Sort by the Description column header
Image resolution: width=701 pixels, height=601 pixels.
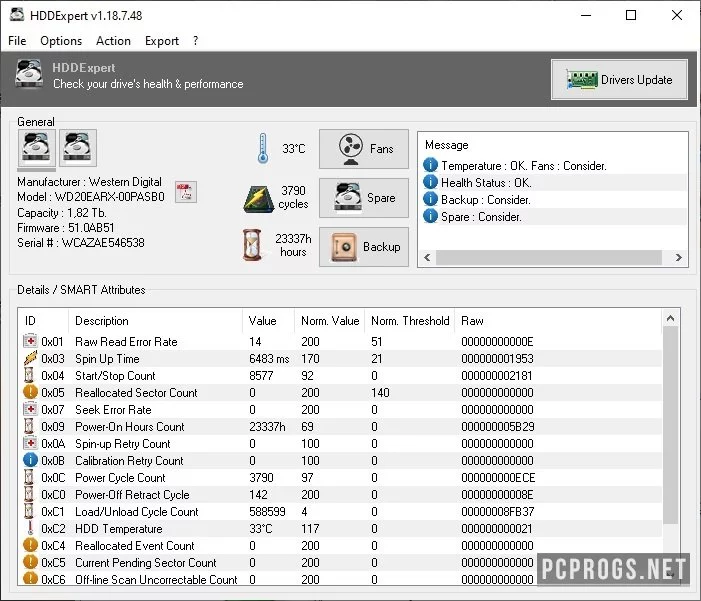[156, 321]
